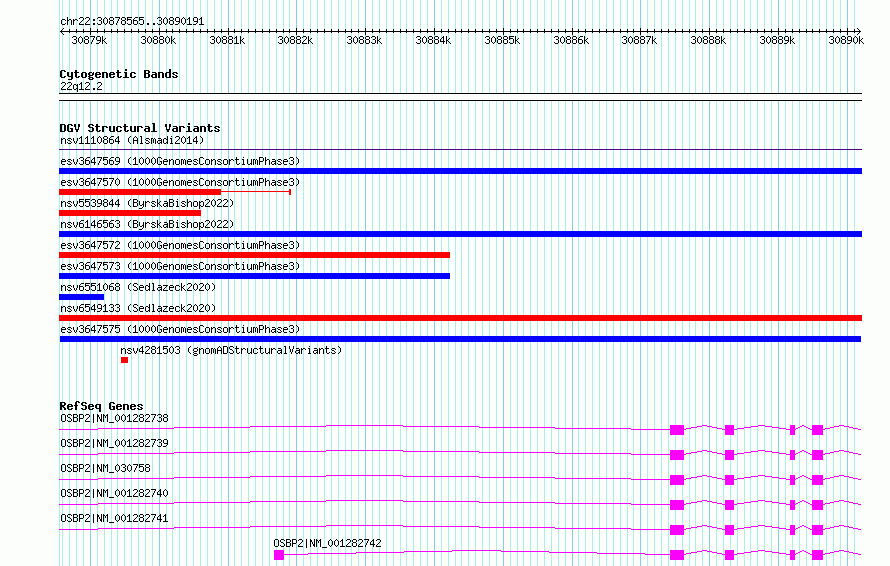The width and height of the screenshot is (890, 566).
Task: Click the 30883k ruler tick label
Action: [x=364, y=40]
